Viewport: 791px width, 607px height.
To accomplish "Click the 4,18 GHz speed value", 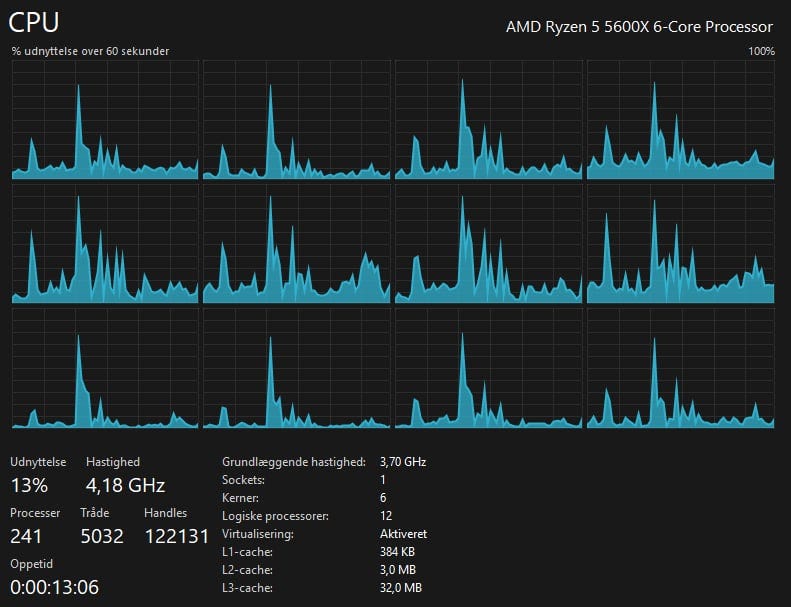I will [x=125, y=485].
